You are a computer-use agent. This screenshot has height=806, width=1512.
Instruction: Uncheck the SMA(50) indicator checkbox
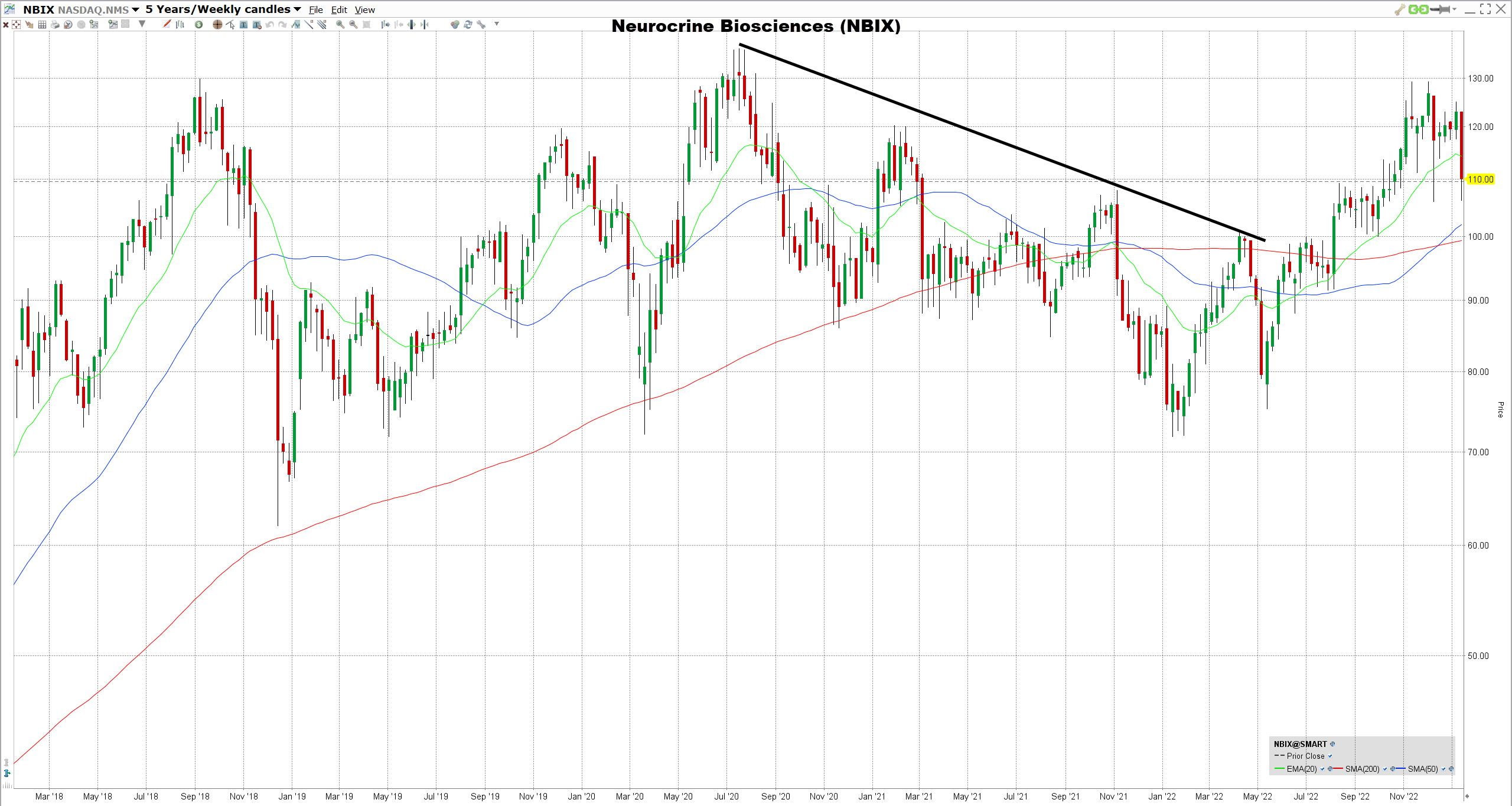tap(1443, 769)
